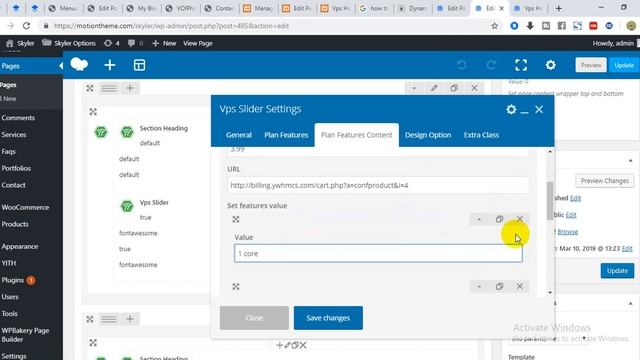This screenshot has height=360, width=640.
Task: Clone the top row copy icon
Action: tap(454, 88)
